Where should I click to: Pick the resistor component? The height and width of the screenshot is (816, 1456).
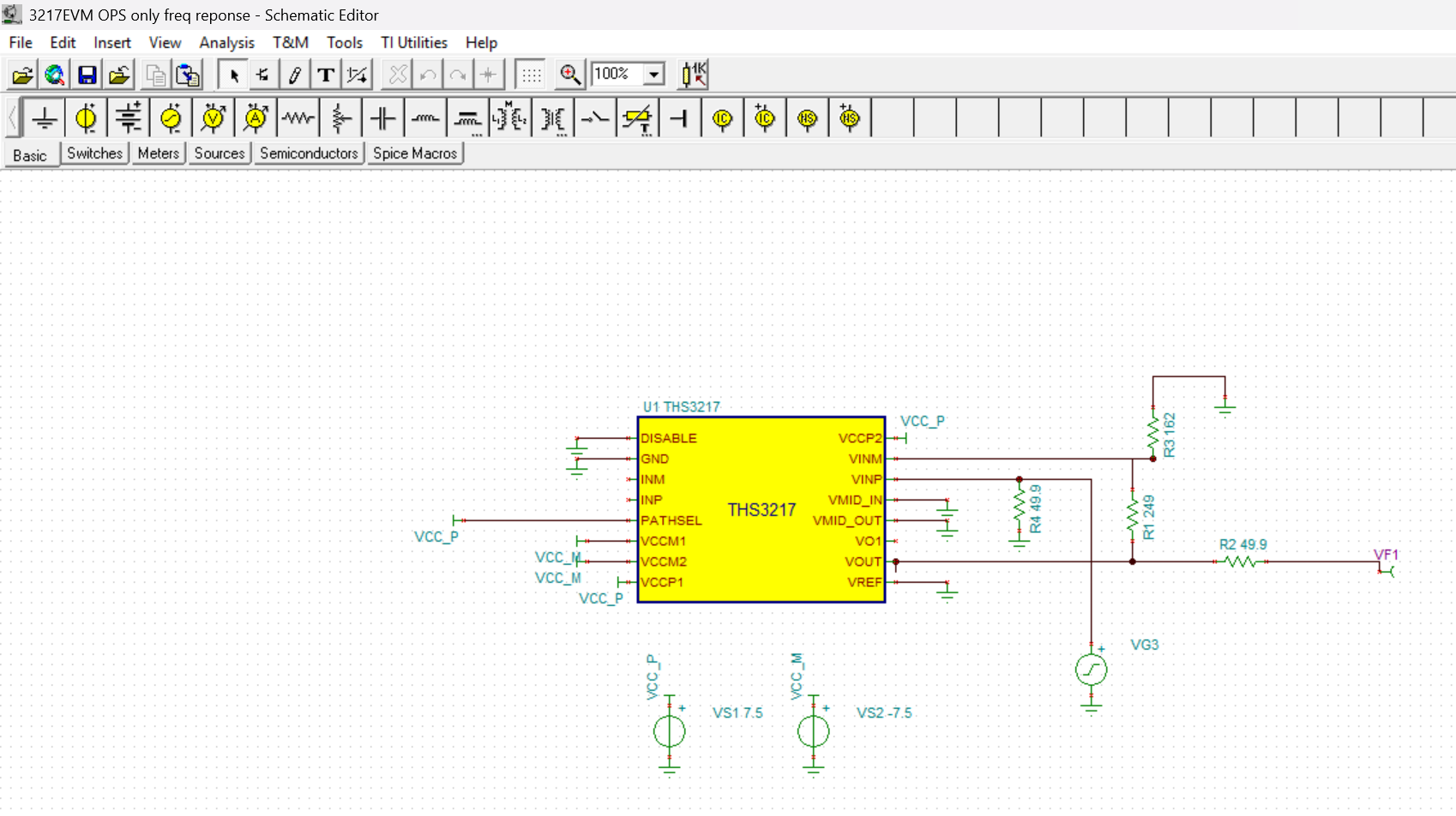tap(298, 118)
